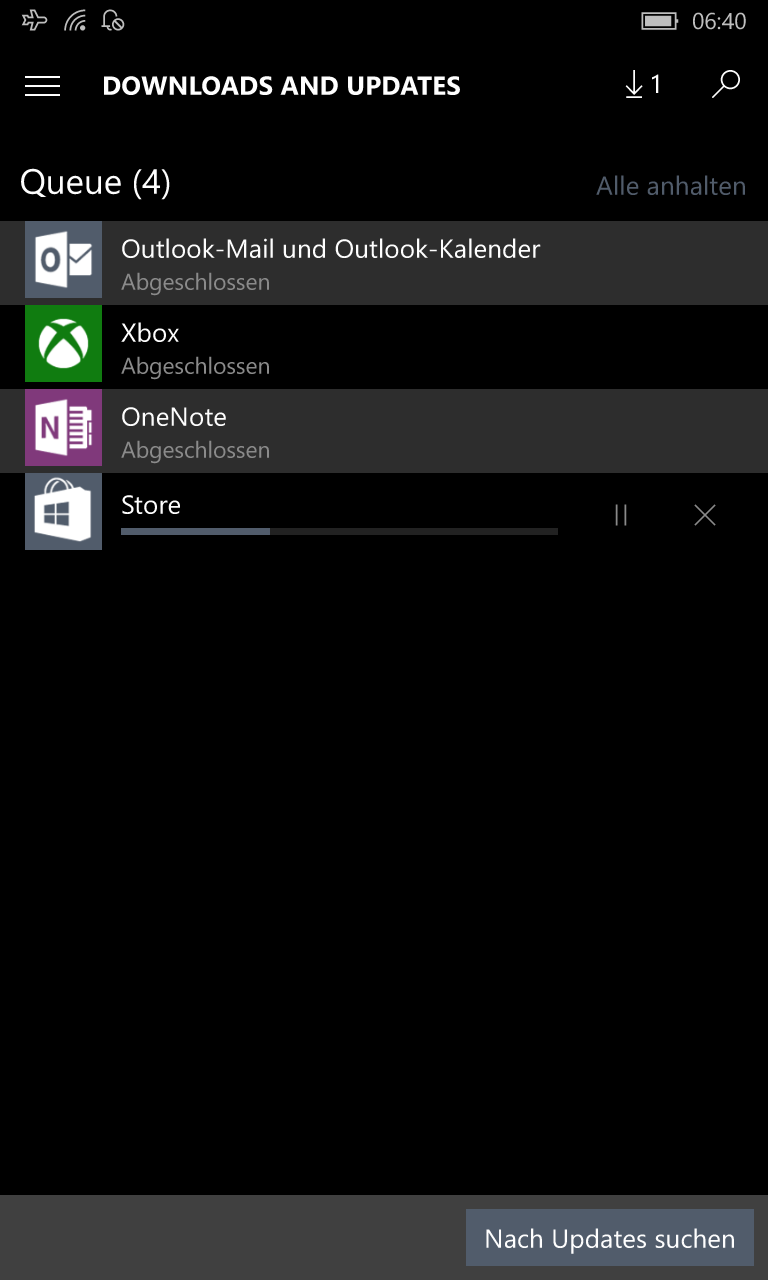Tap the 06:40 clock

719,21
